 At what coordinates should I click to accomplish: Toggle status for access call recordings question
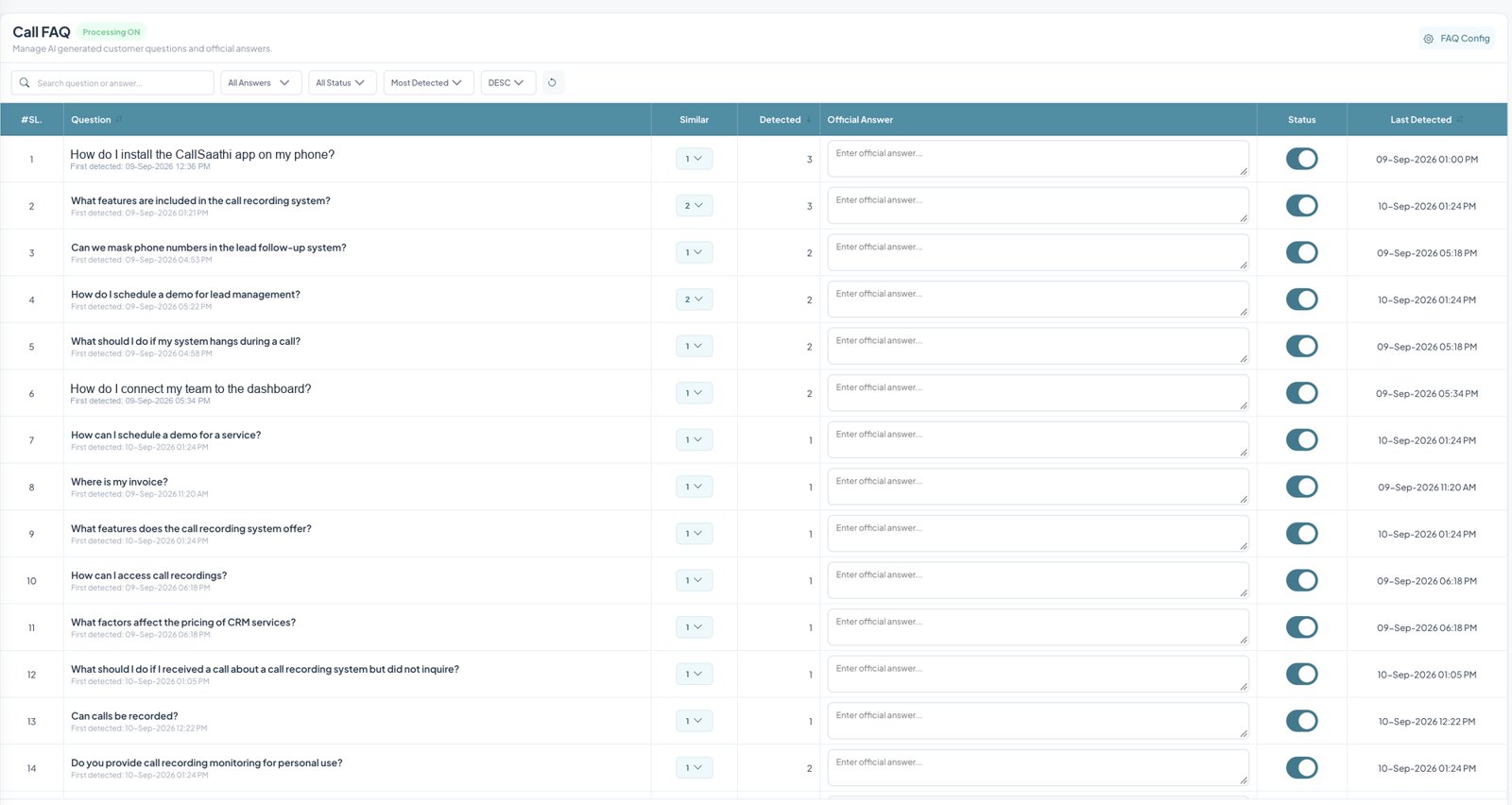point(1301,580)
